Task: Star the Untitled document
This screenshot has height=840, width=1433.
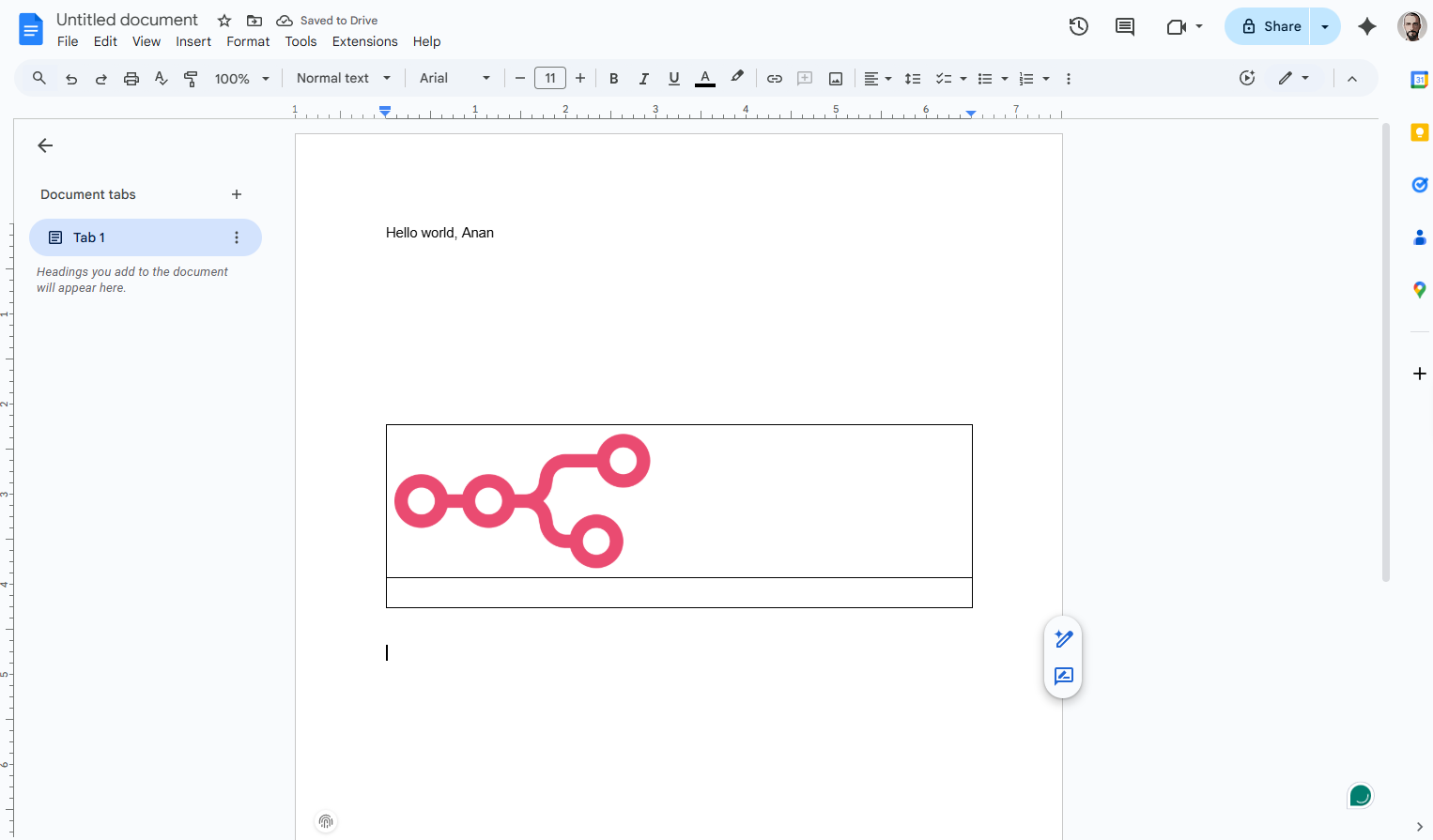Action: coord(224,21)
